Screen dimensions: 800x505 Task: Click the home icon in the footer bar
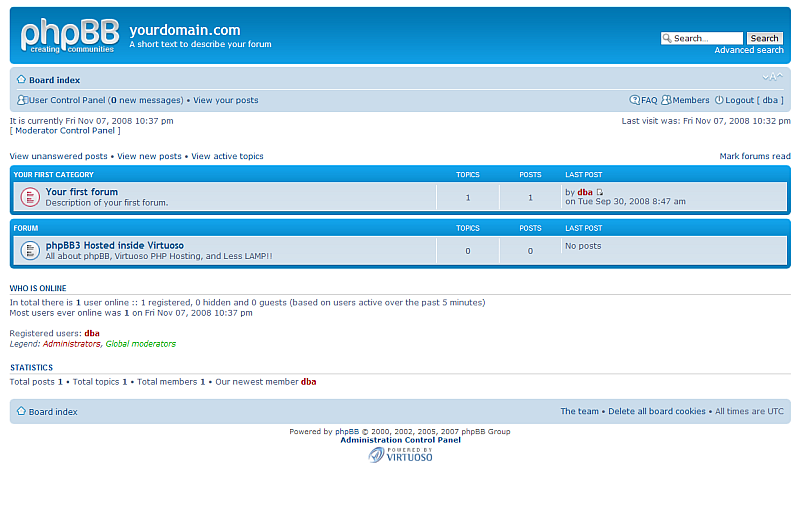coord(21,411)
